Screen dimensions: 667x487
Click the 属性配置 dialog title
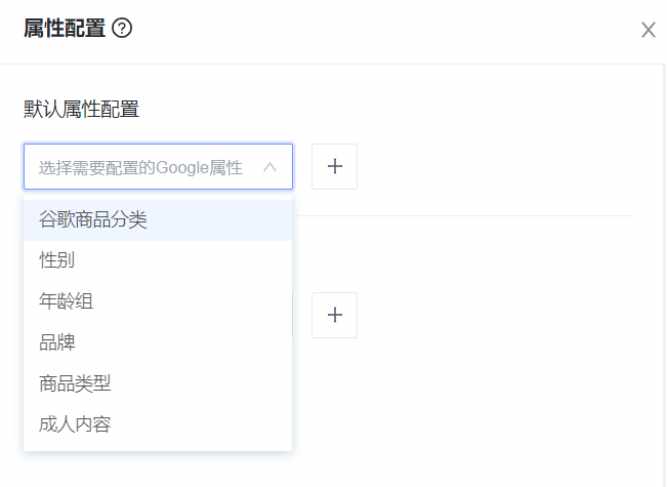click(64, 28)
